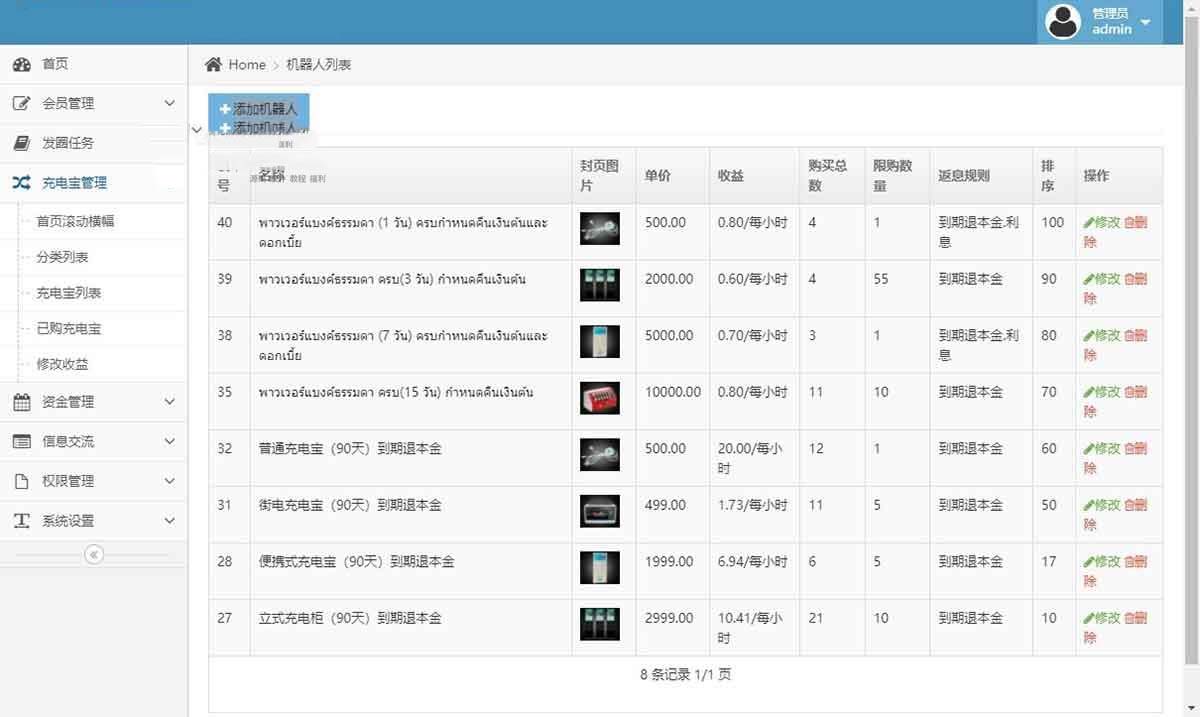This screenshot has height=717, width=1200.
Task: Click the shuffle icon beside 充电宝管理
Action: [x=22, y=183]
